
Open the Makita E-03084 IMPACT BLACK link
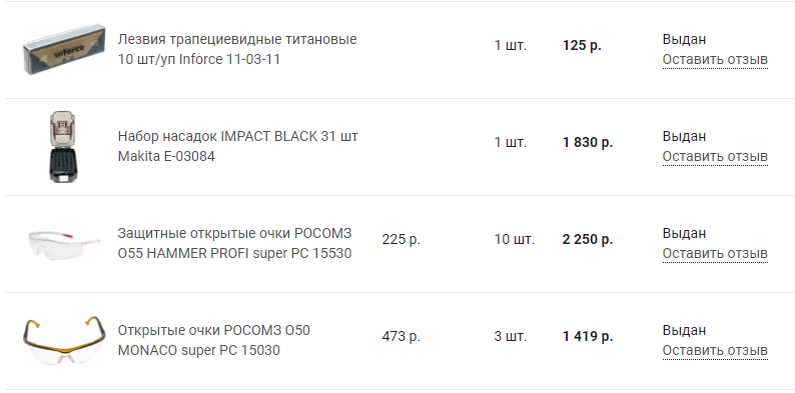[x=238, y=146]
